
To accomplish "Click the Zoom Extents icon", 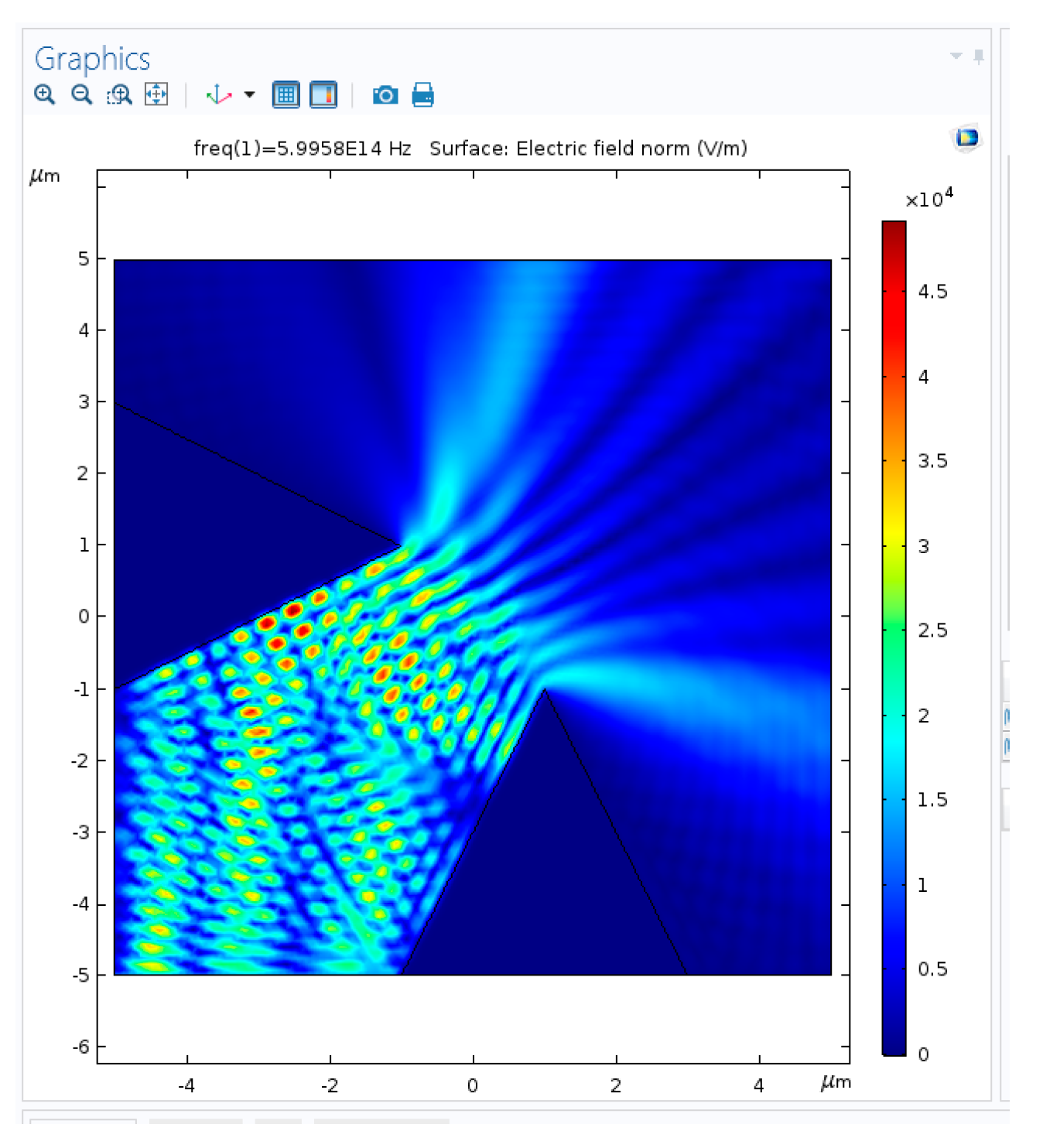I will coord(156,95).
